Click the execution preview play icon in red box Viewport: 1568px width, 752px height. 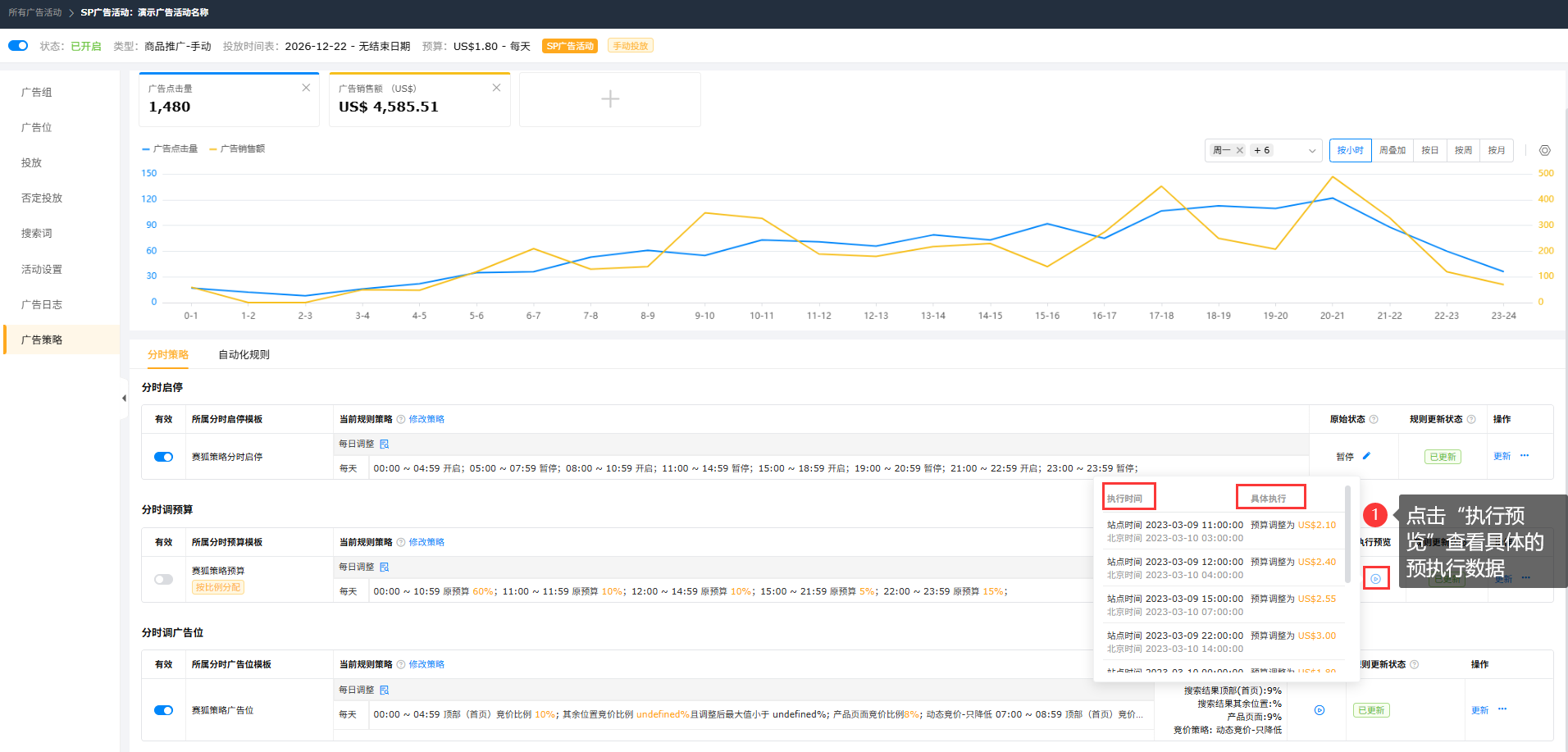pyautogui.click(x=1375, y=579)
